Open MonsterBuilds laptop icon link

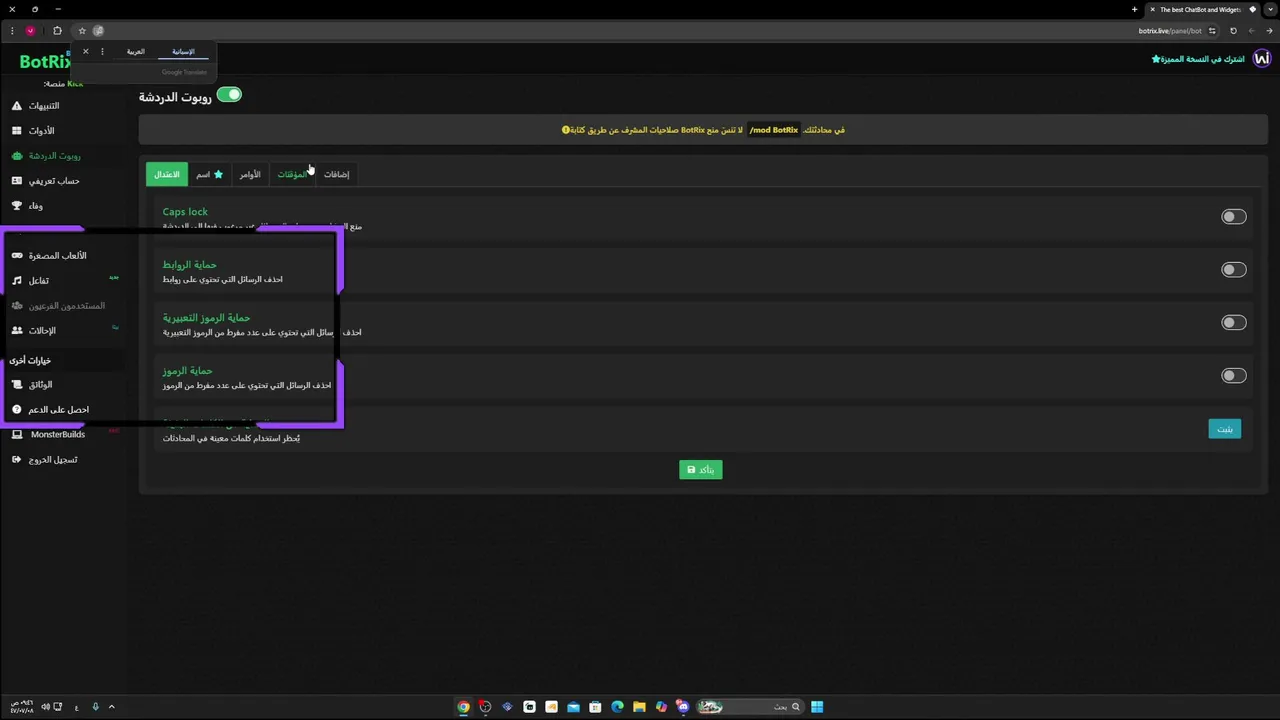coord(17,435)
